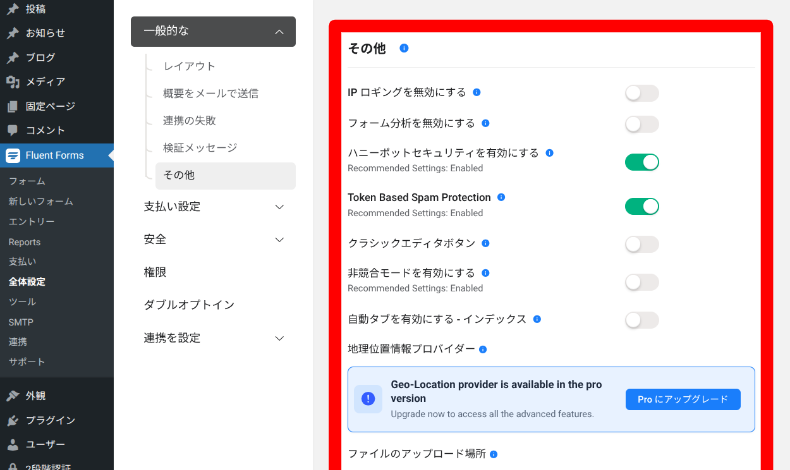This screenshot has width=790, height=470.
Task: Open Fluent Forms admin menu
Action: pyautogui.click(x=57, y=155)
